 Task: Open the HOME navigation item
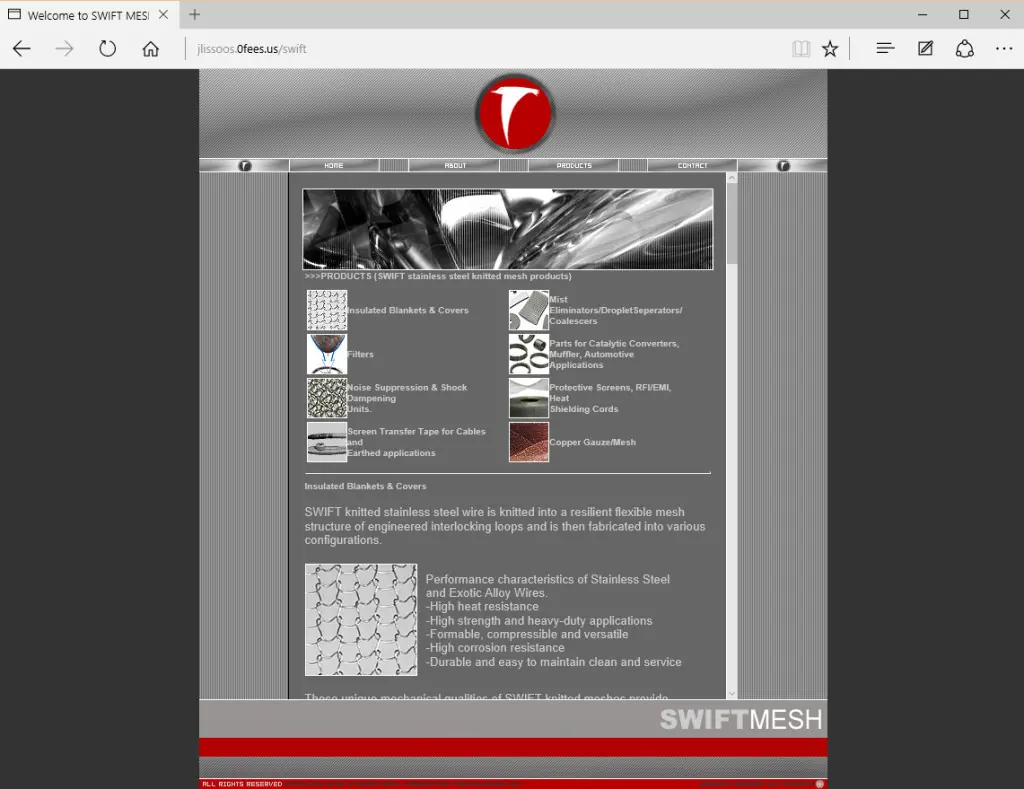(x=334, y=165)
